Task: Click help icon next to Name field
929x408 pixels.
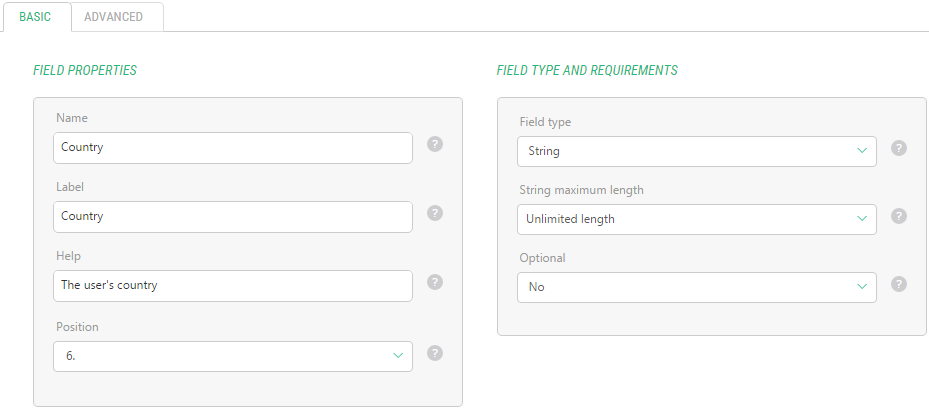Action: pos(435,144)
